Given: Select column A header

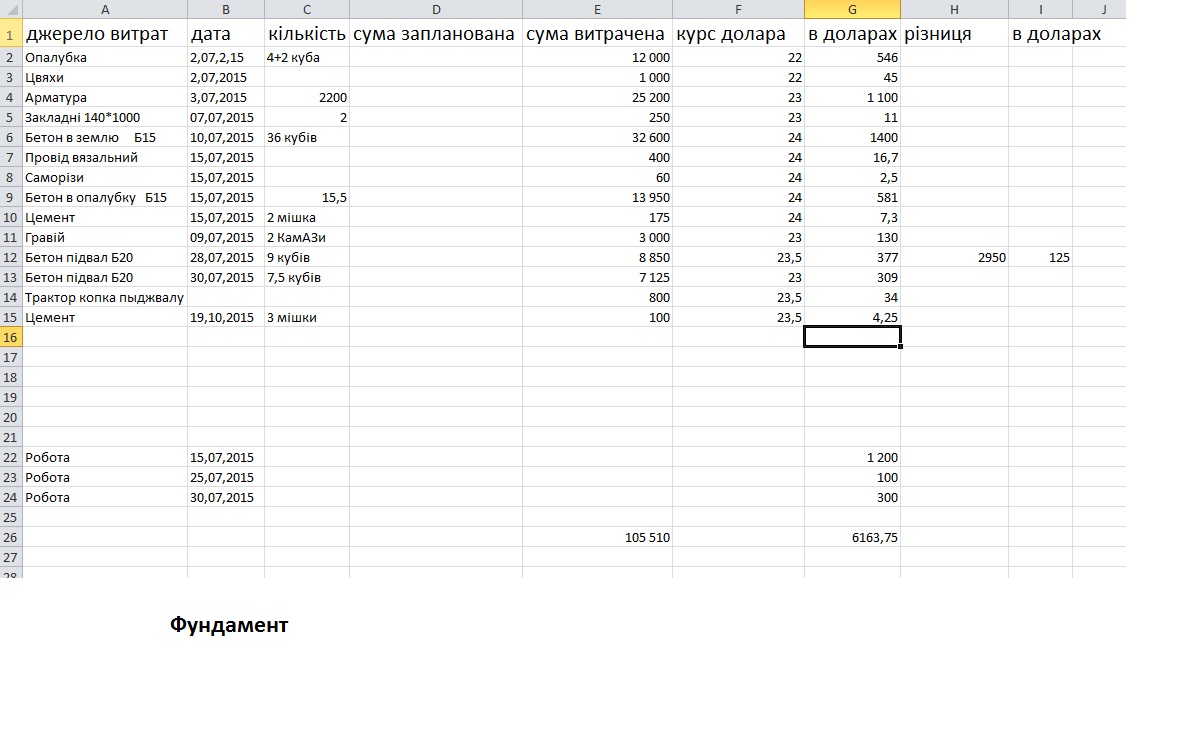Looking at the screenshot, I should pyautogui.click(x=105, y=9).
